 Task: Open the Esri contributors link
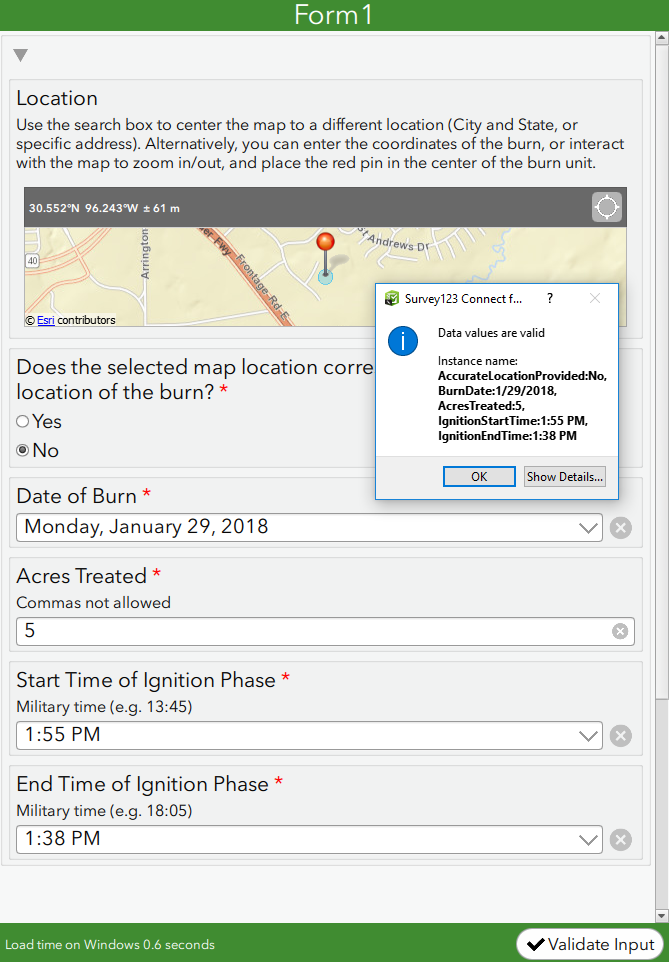[x=46, y=320]
